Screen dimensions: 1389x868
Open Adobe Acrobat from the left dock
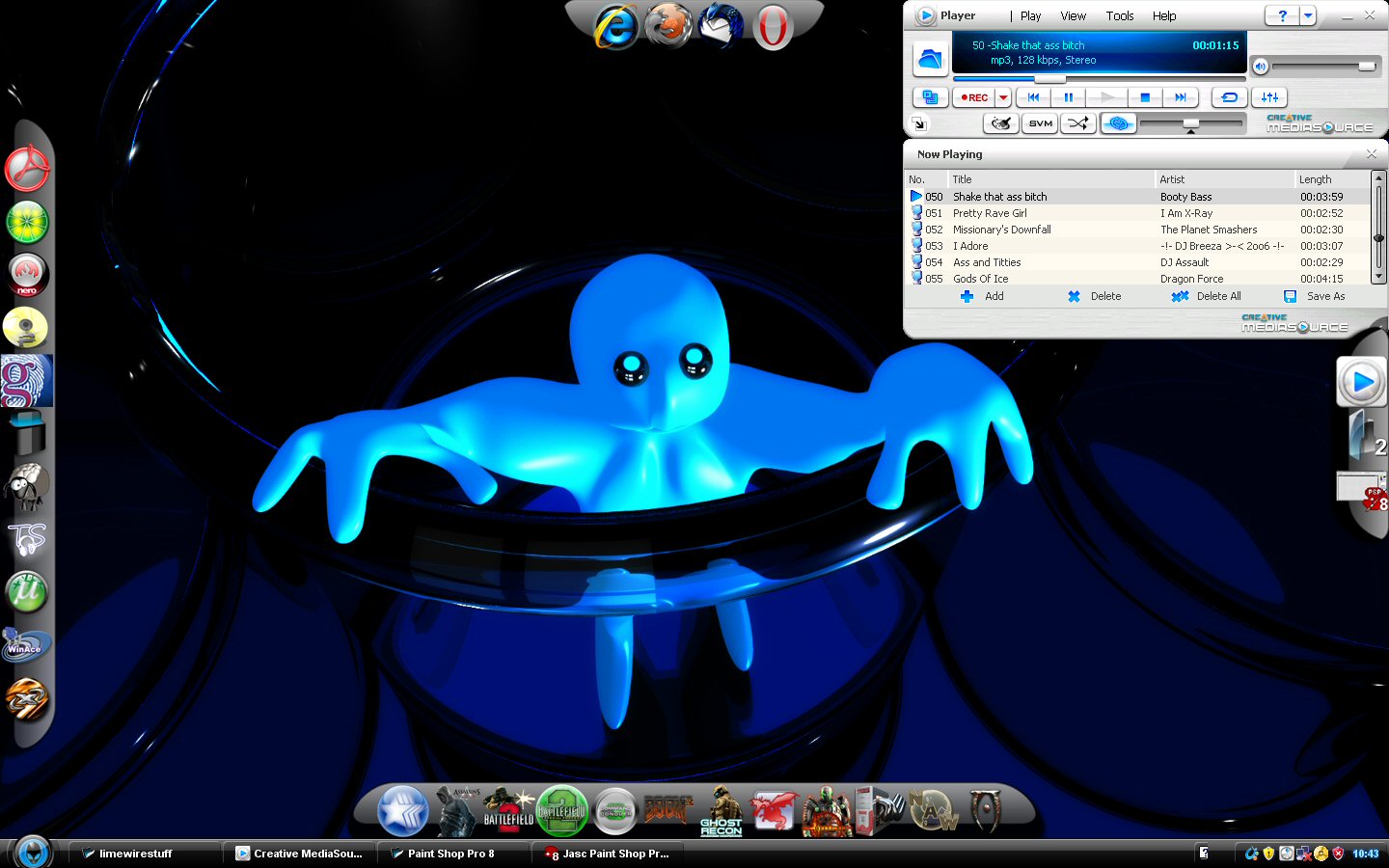pyautogui.click(x=27, y=169)
